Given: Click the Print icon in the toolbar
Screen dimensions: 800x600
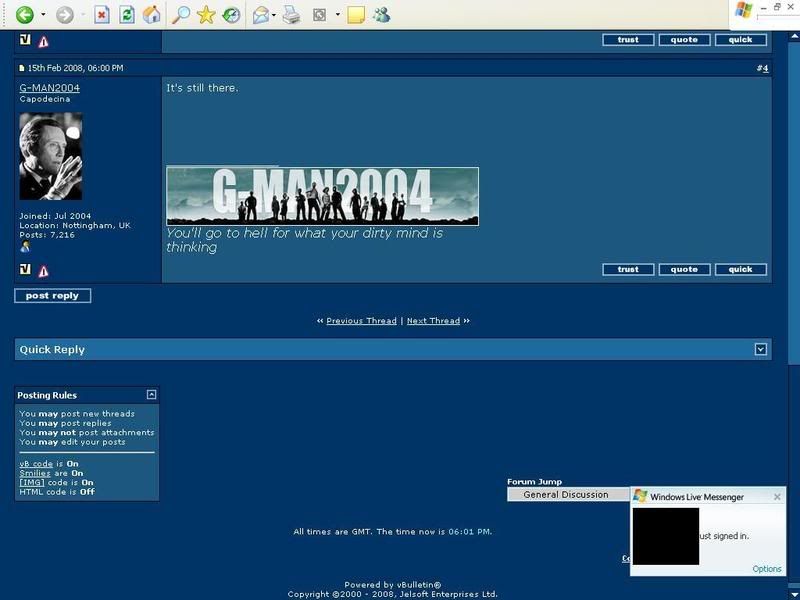Looking at the screenshot, I should pos(291,15).
